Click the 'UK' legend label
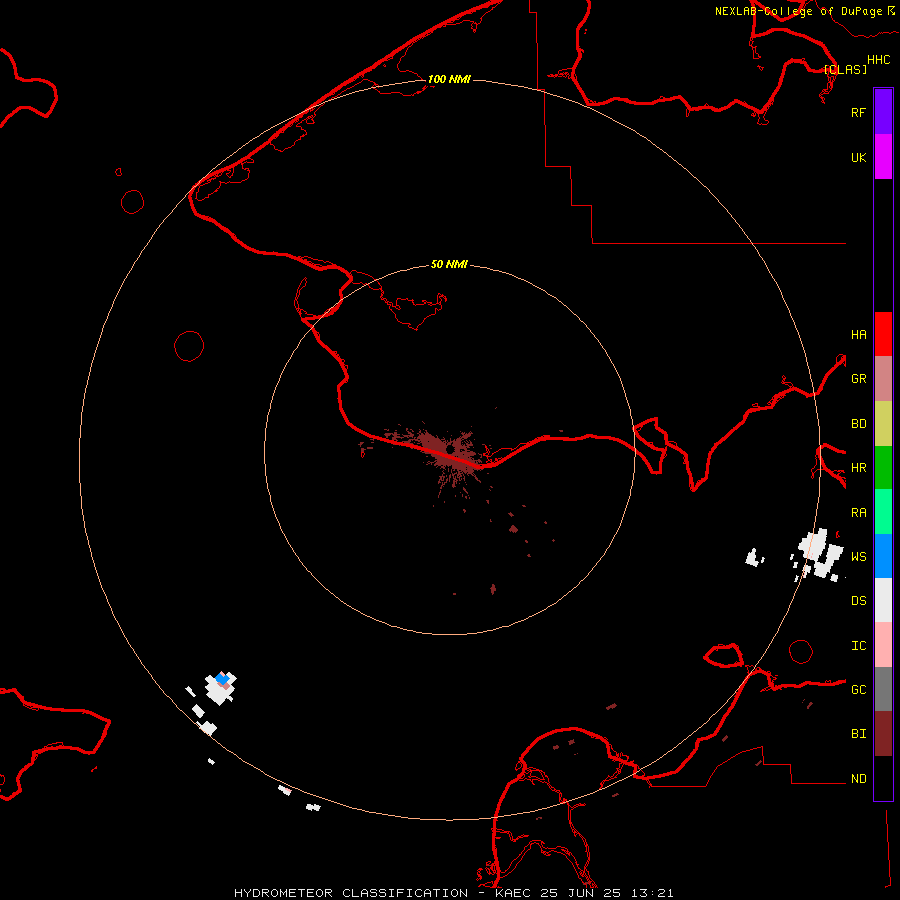 point(858,157)
